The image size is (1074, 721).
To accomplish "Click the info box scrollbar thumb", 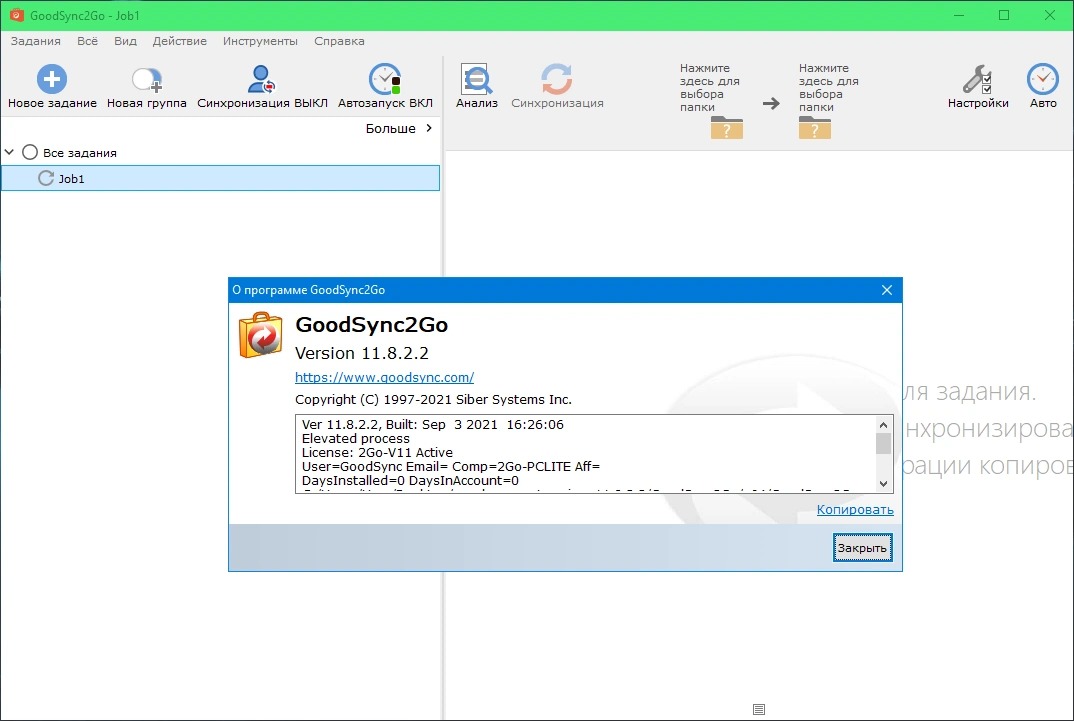I will coord(884,444).
